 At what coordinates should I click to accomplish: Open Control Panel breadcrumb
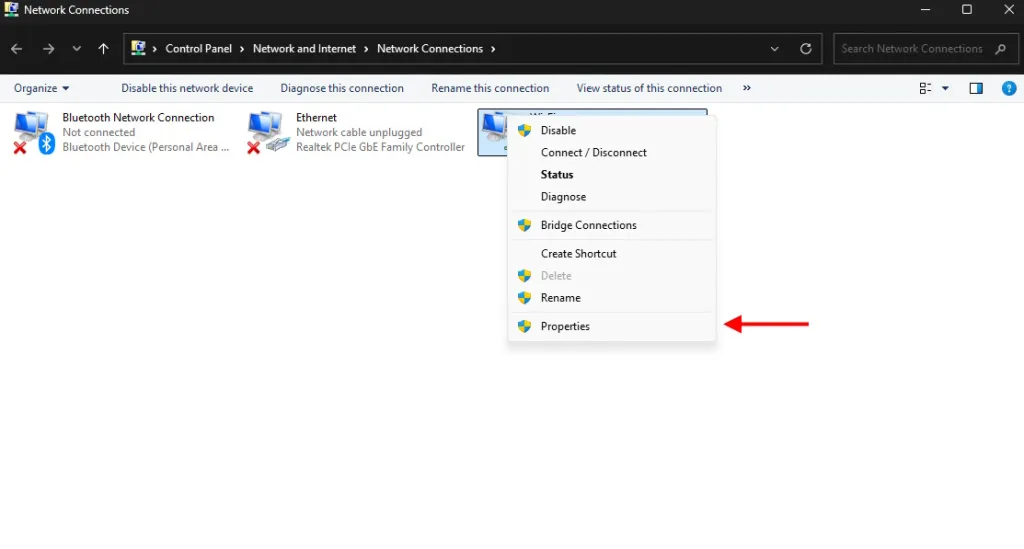point(199,49)
